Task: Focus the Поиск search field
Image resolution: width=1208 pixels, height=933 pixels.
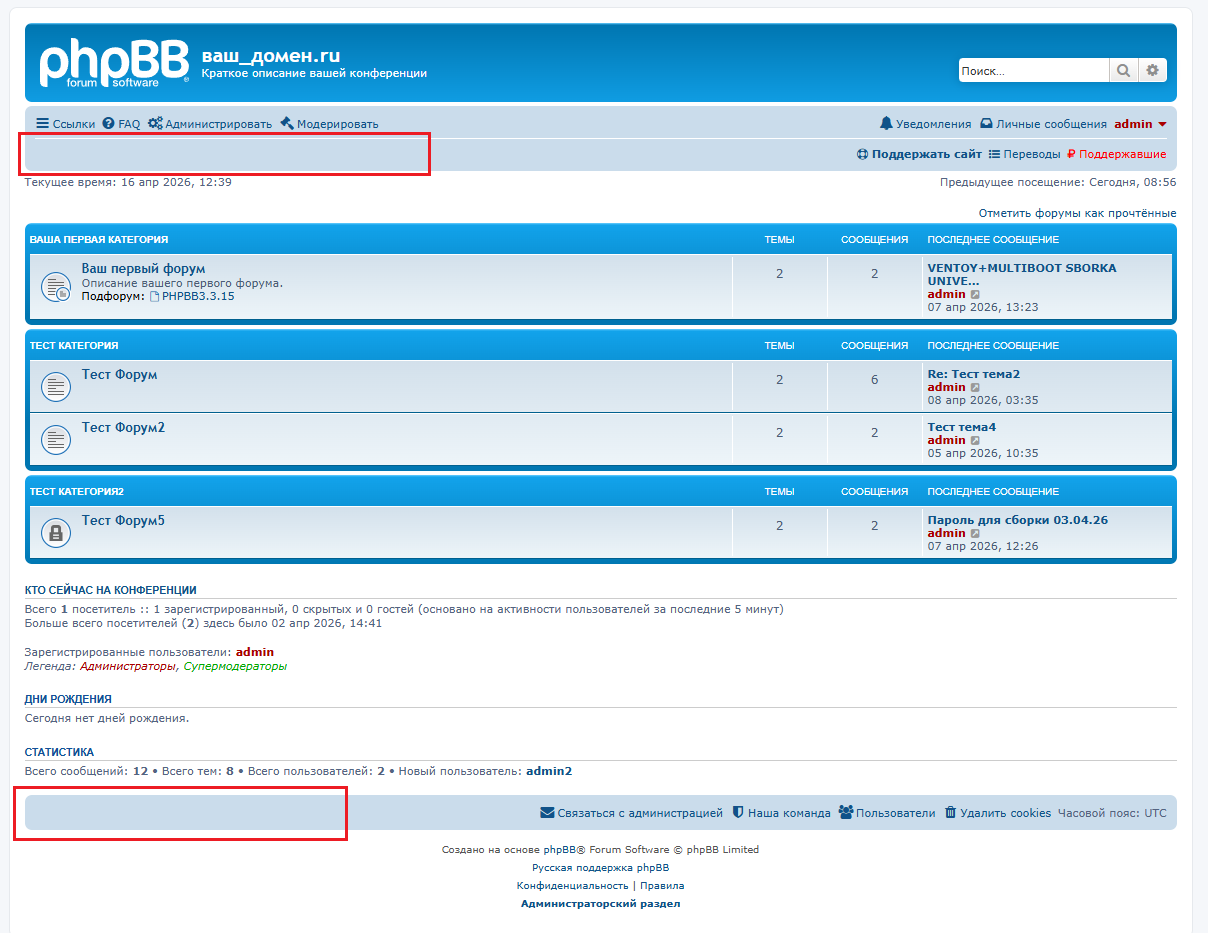Action: tap(1033, 70)
